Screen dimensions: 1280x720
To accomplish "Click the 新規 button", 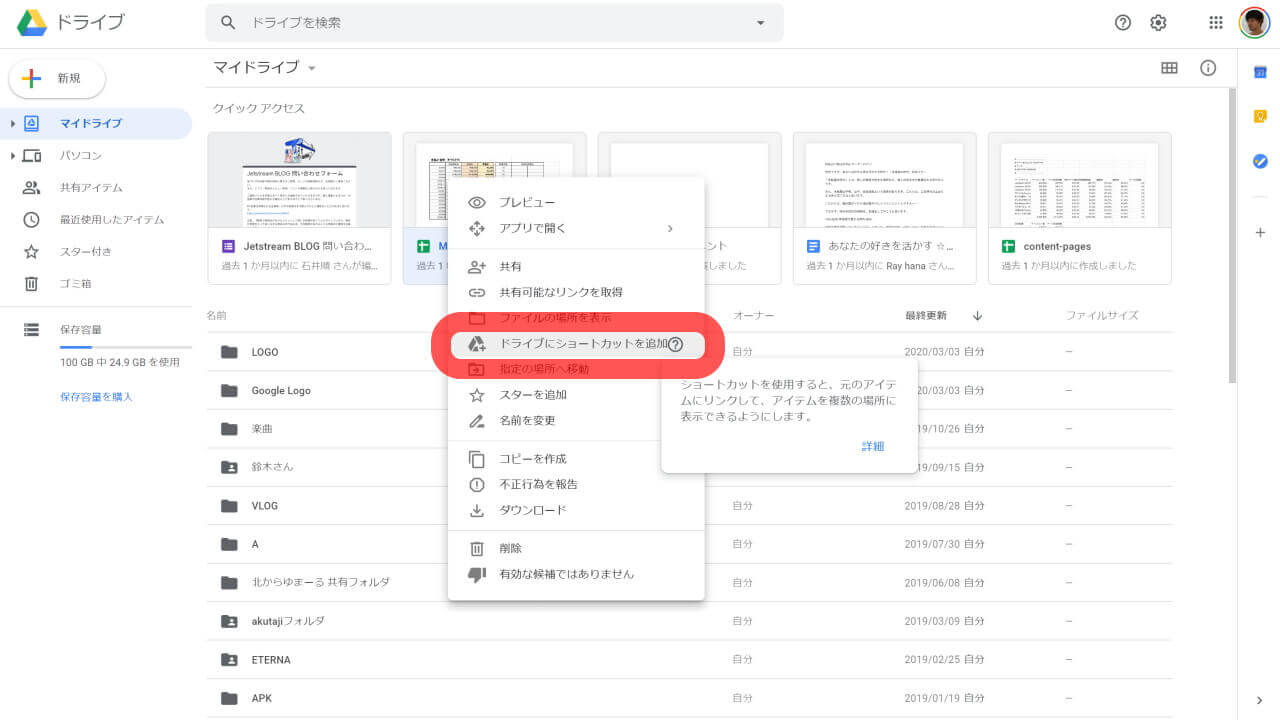I will 57,79.
